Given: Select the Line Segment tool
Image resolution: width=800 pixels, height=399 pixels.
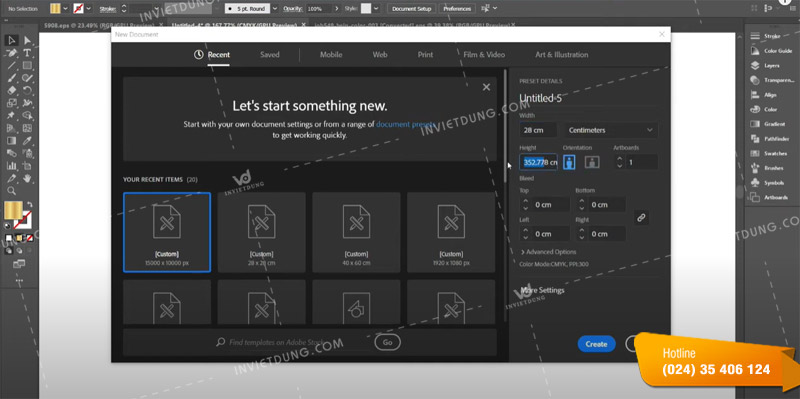Looking at the screenshot, I should pyautogui.click(x=12, y=65).
